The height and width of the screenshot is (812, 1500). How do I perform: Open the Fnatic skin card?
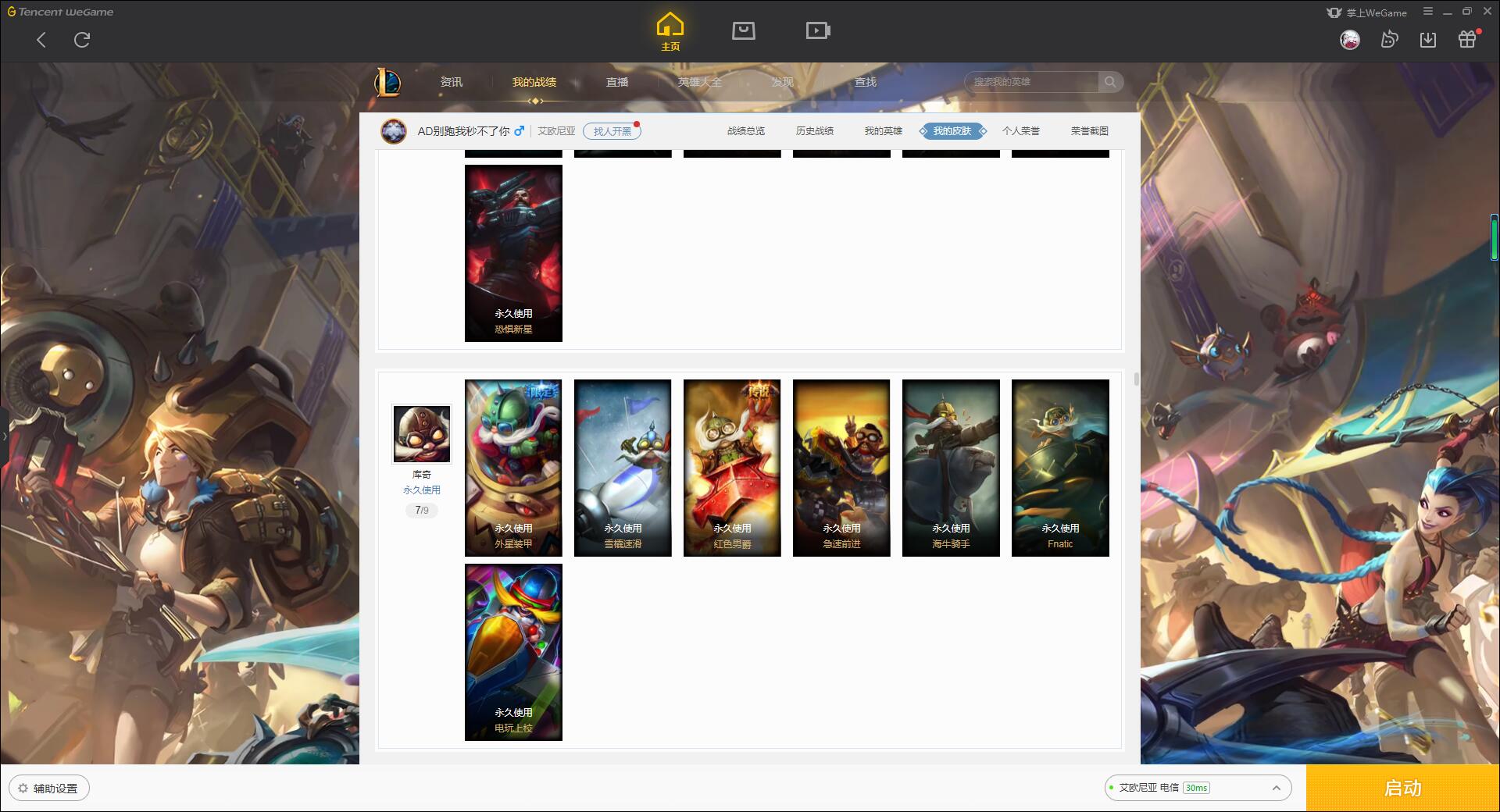click(x=1060, y=468)
